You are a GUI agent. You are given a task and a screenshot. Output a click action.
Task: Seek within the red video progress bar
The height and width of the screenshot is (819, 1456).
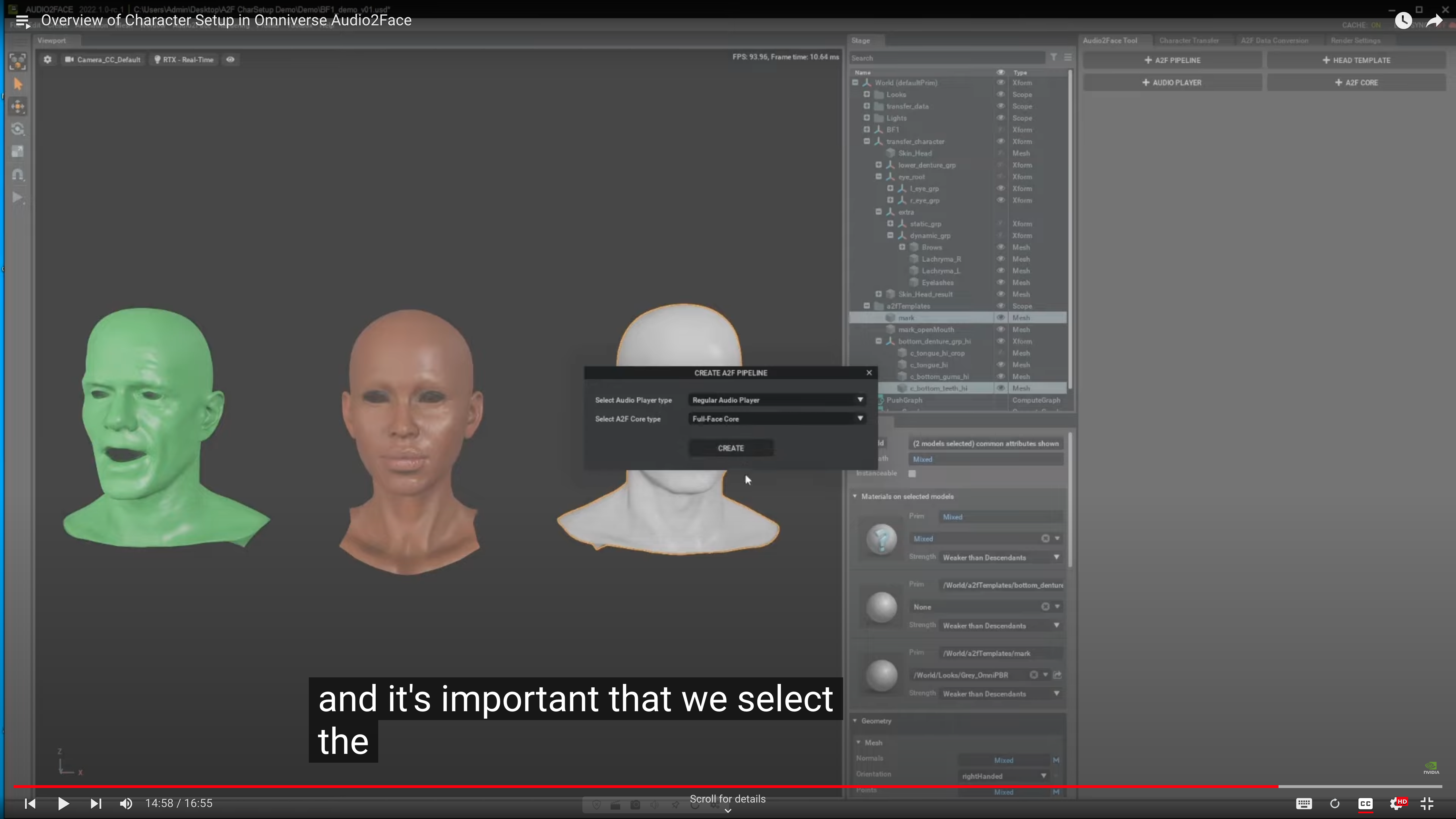click(x=678, y=786)
